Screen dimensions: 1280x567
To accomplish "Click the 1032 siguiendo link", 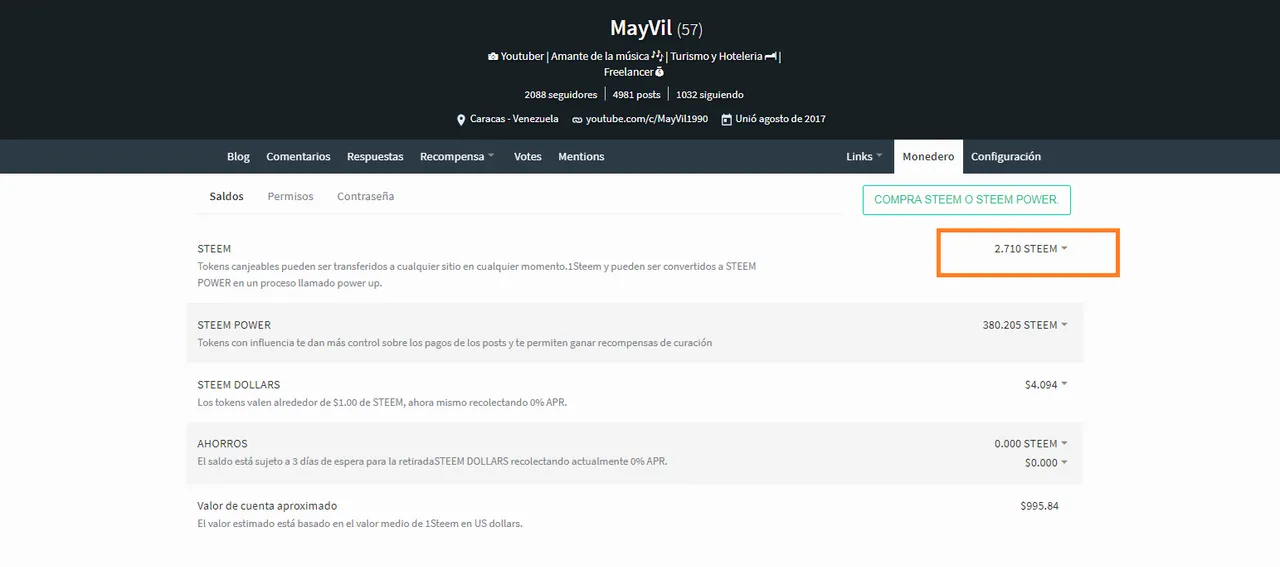I will pos(710,95).
